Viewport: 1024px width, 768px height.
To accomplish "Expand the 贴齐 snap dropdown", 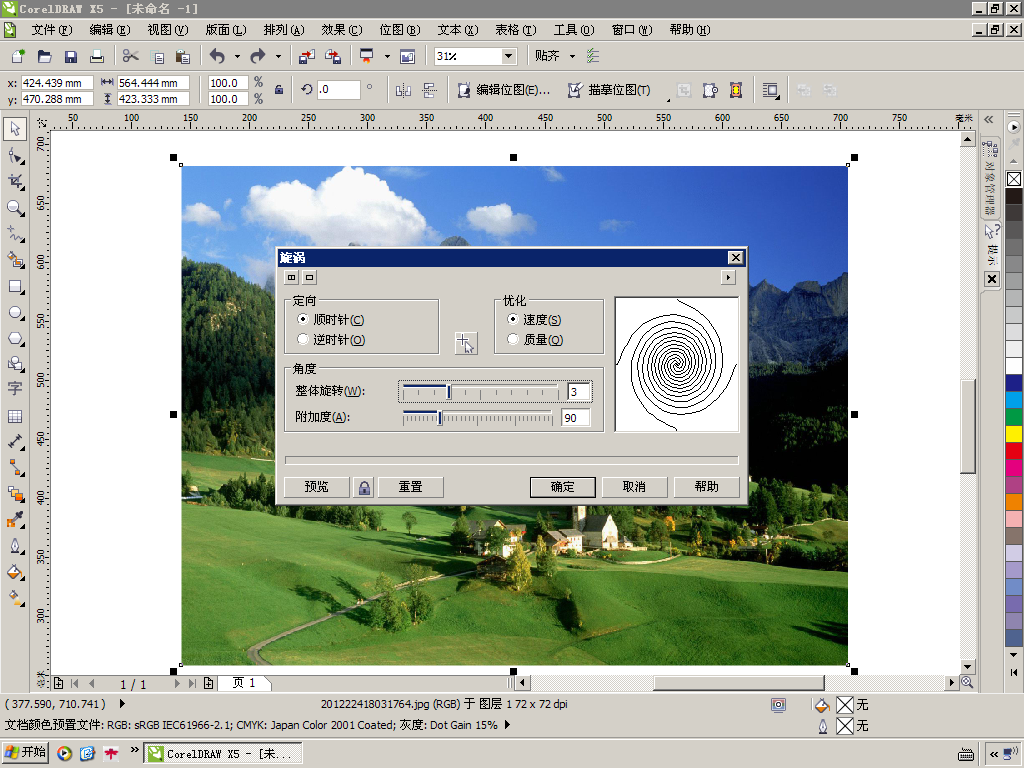I will [572, 56].
